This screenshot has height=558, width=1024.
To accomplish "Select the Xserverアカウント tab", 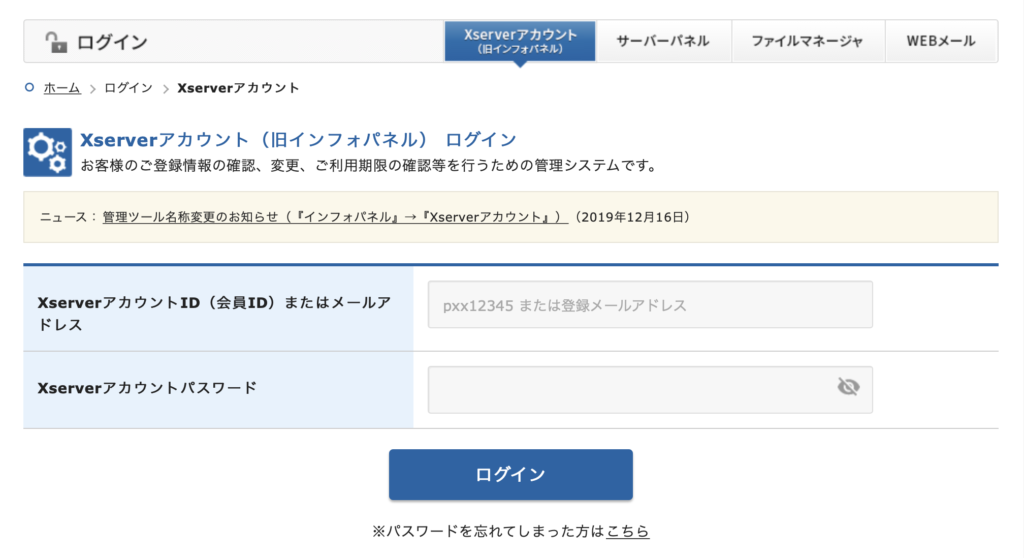I will point(520,41).
